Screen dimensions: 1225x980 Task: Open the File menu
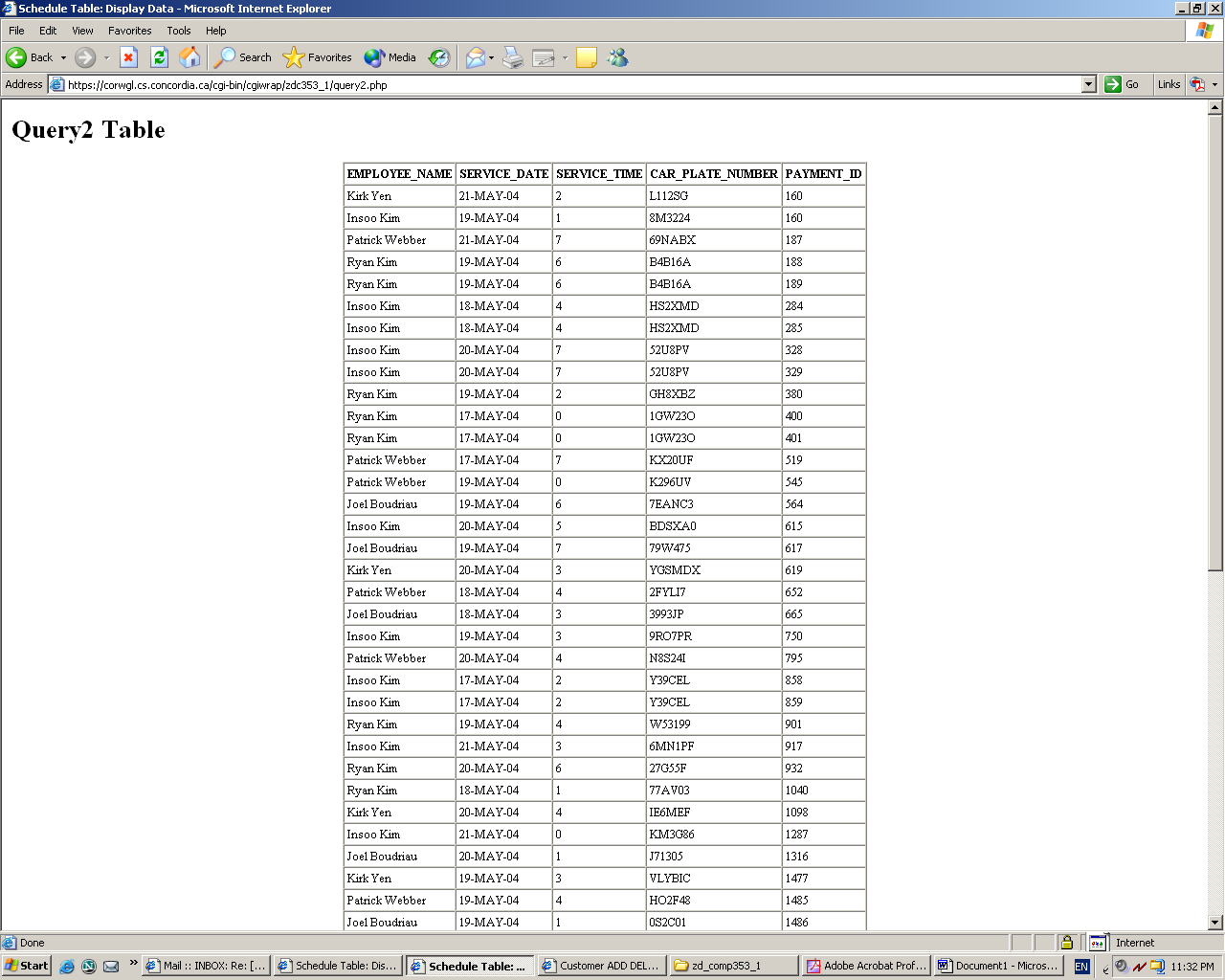click(x=16, y=31)
